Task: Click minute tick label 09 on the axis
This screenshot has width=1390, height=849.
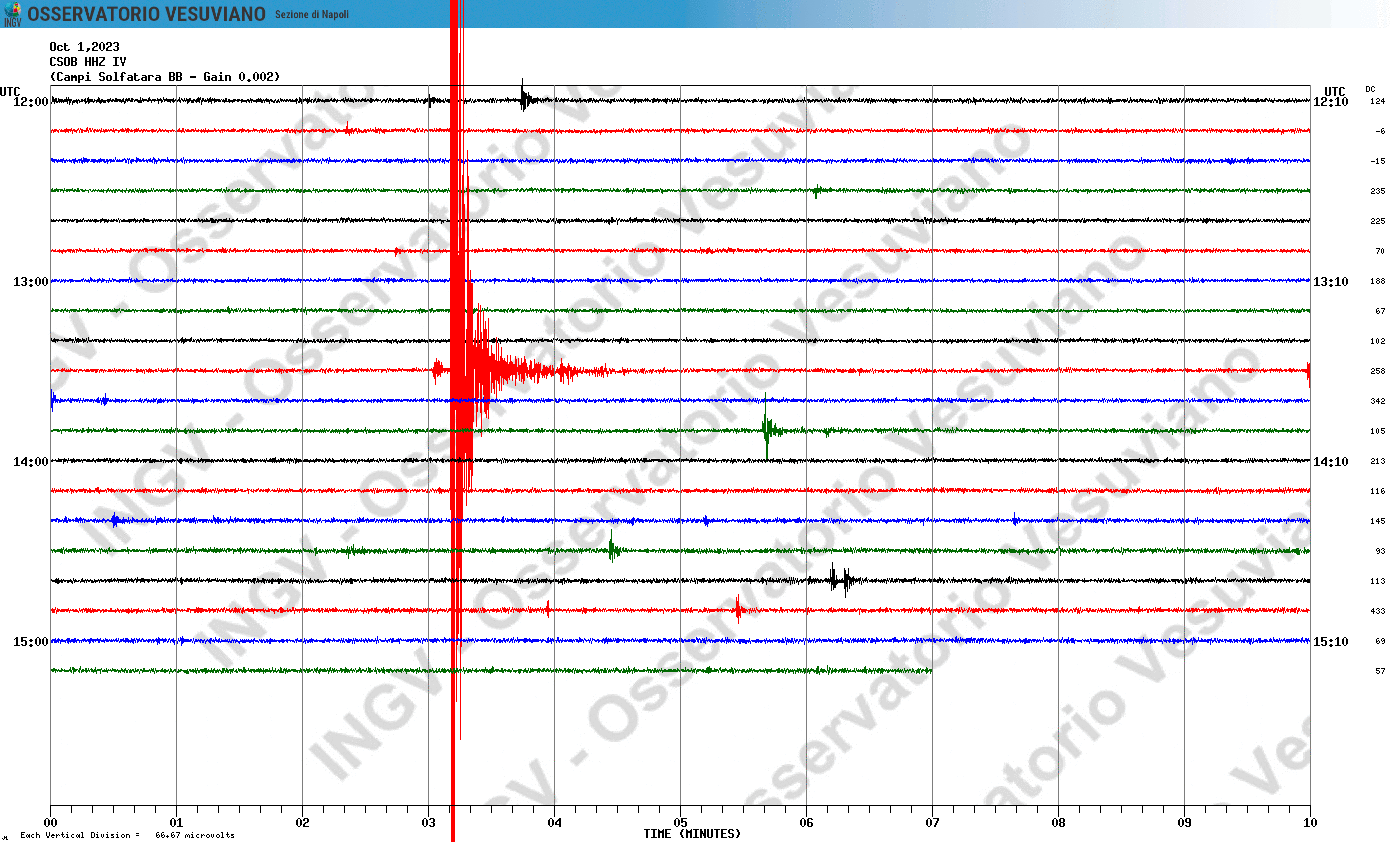Action: click(1185, 823)
